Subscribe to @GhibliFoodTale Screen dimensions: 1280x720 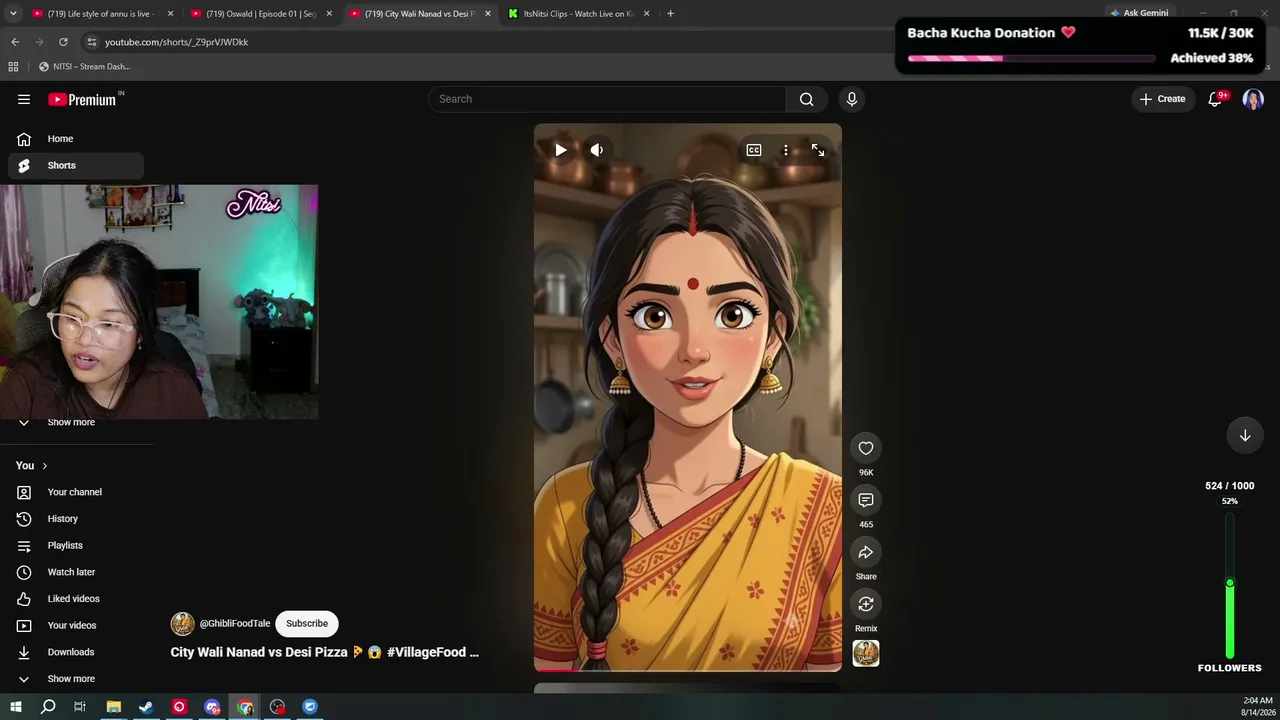click(307, 623)
